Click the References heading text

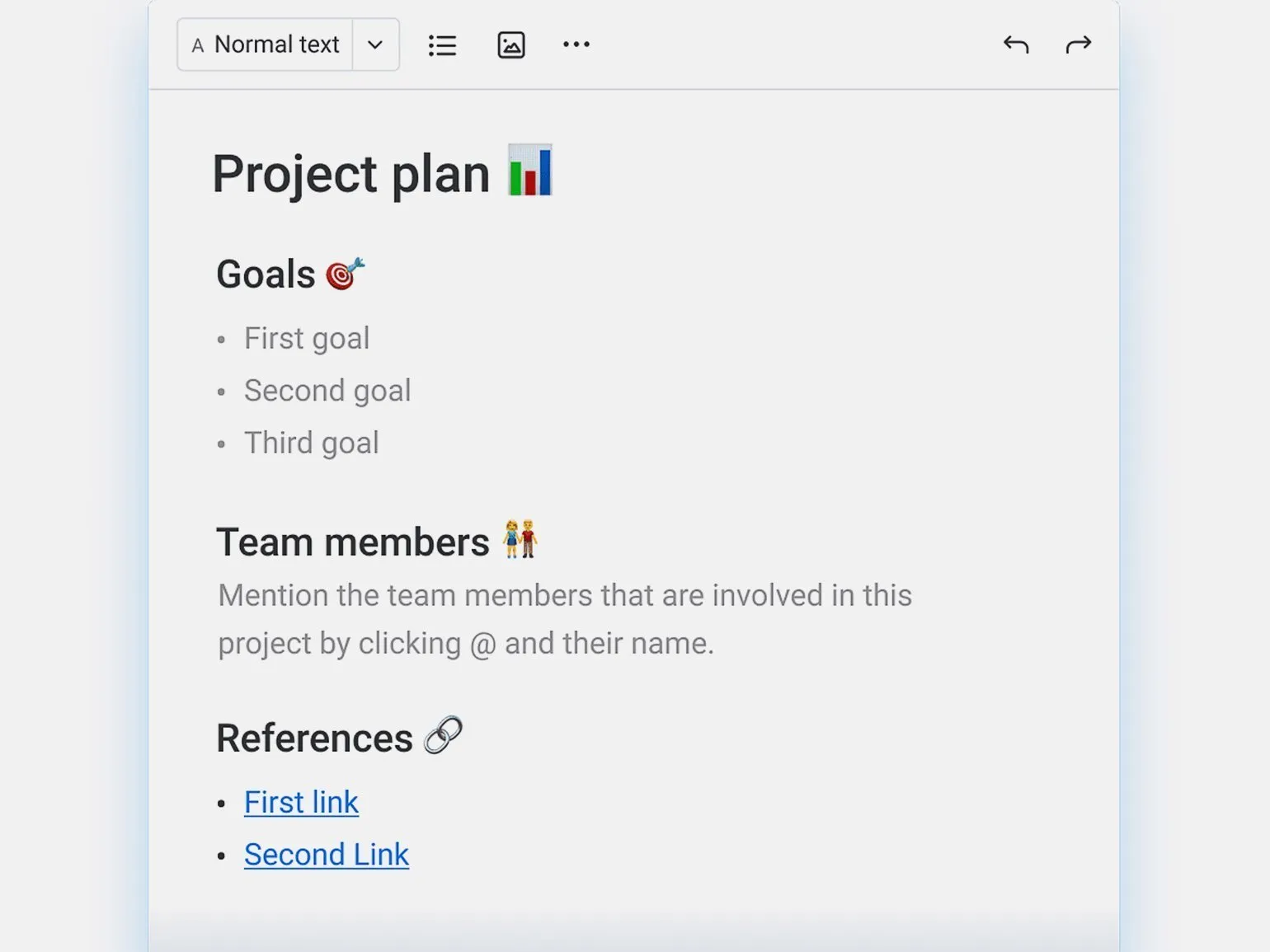point(314,738)
